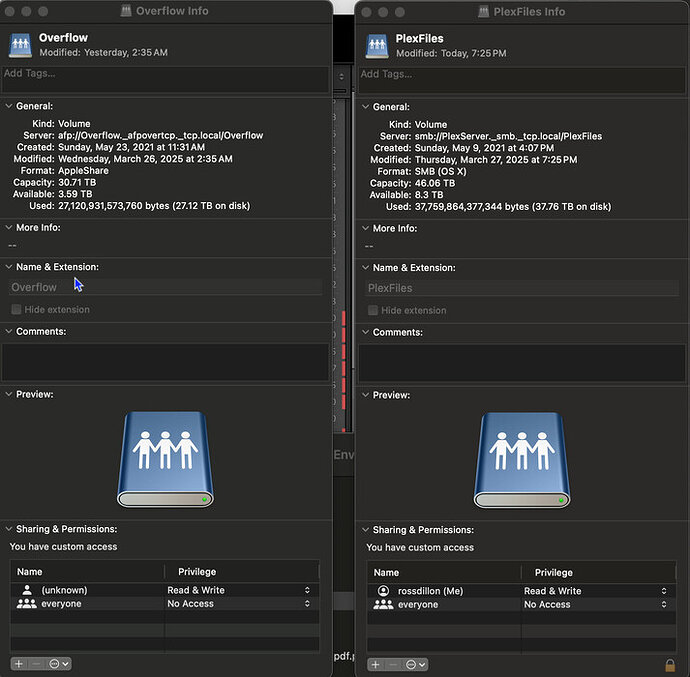
Task: Add a user with plus in Overflow Info
Action: coord(19,663)
